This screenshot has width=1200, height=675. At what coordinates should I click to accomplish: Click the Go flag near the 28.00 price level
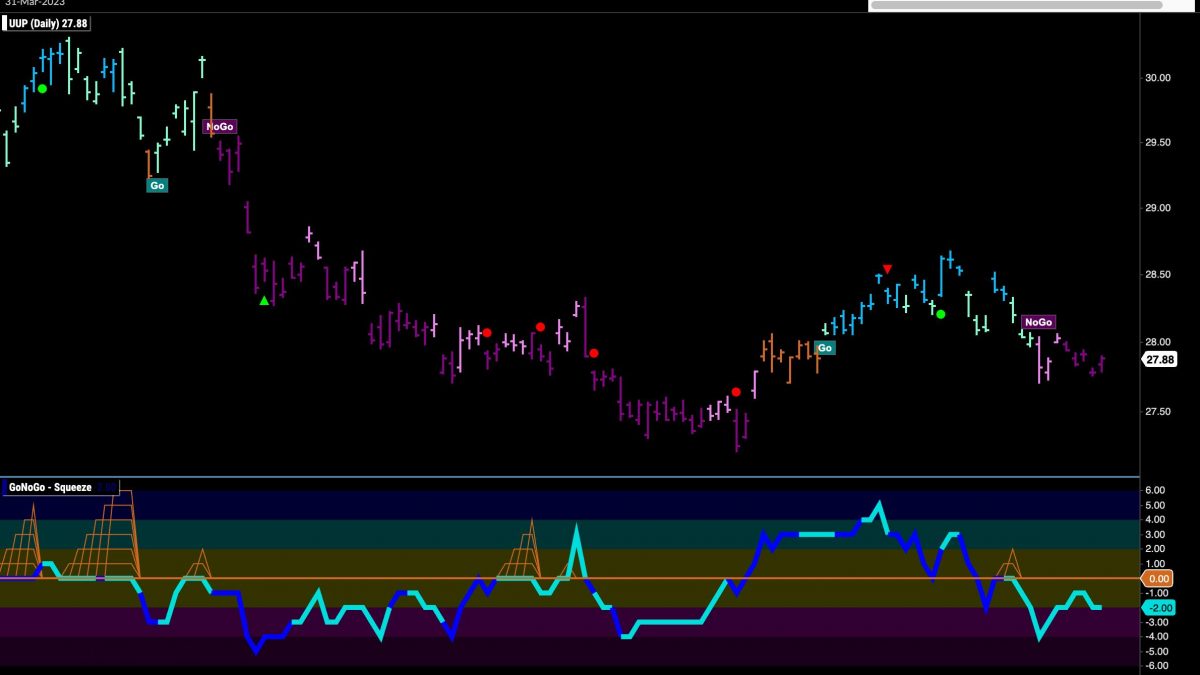pyautogui.click(x=825, y=348)
